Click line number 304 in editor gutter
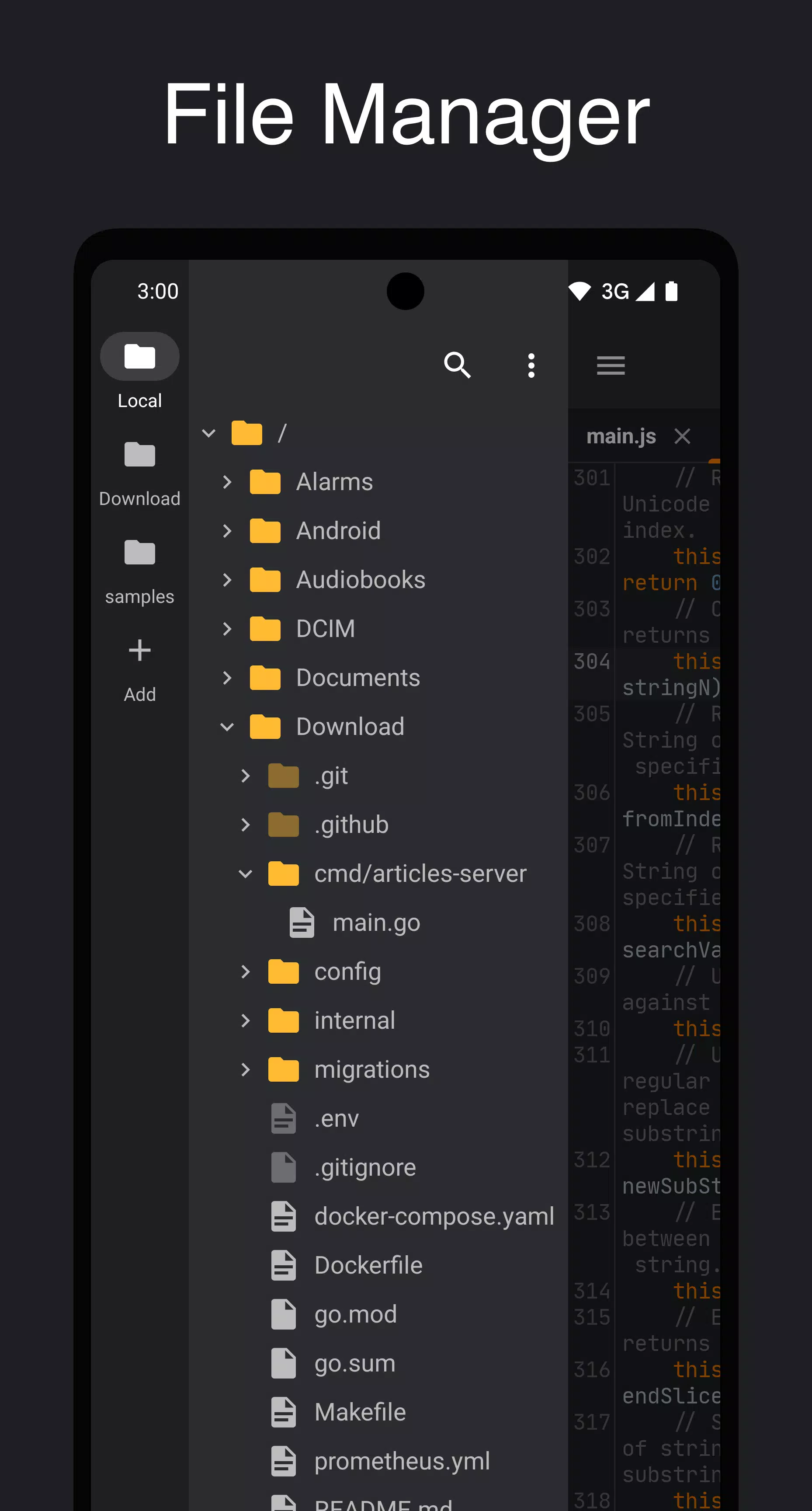The height and width of the screenshot is (1511, 812). (x=592, y=661)
